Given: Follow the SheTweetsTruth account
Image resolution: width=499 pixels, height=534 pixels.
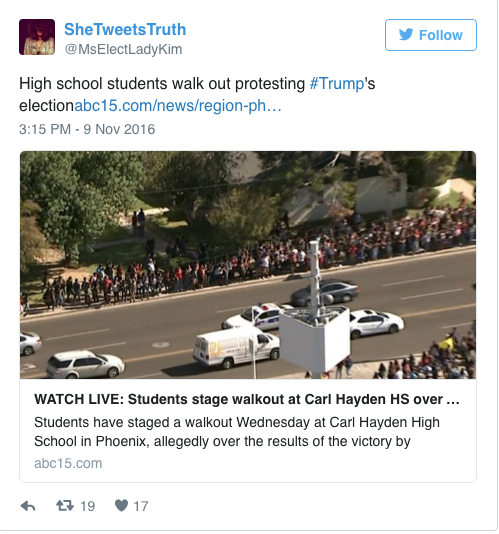Looking at the screenshot, I should pos(431,35).
